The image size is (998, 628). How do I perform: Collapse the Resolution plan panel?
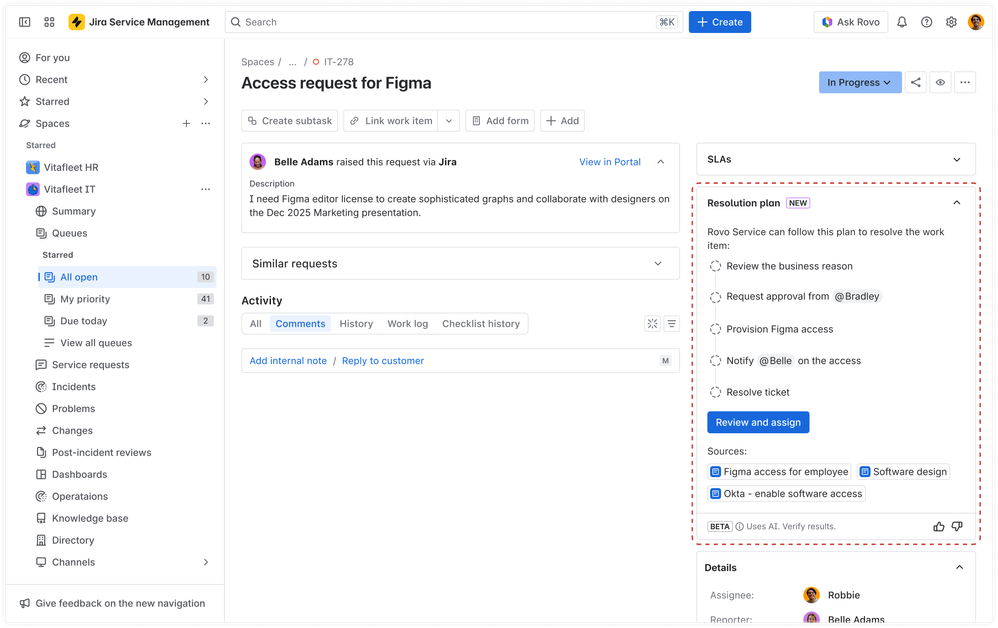(957, 202)
